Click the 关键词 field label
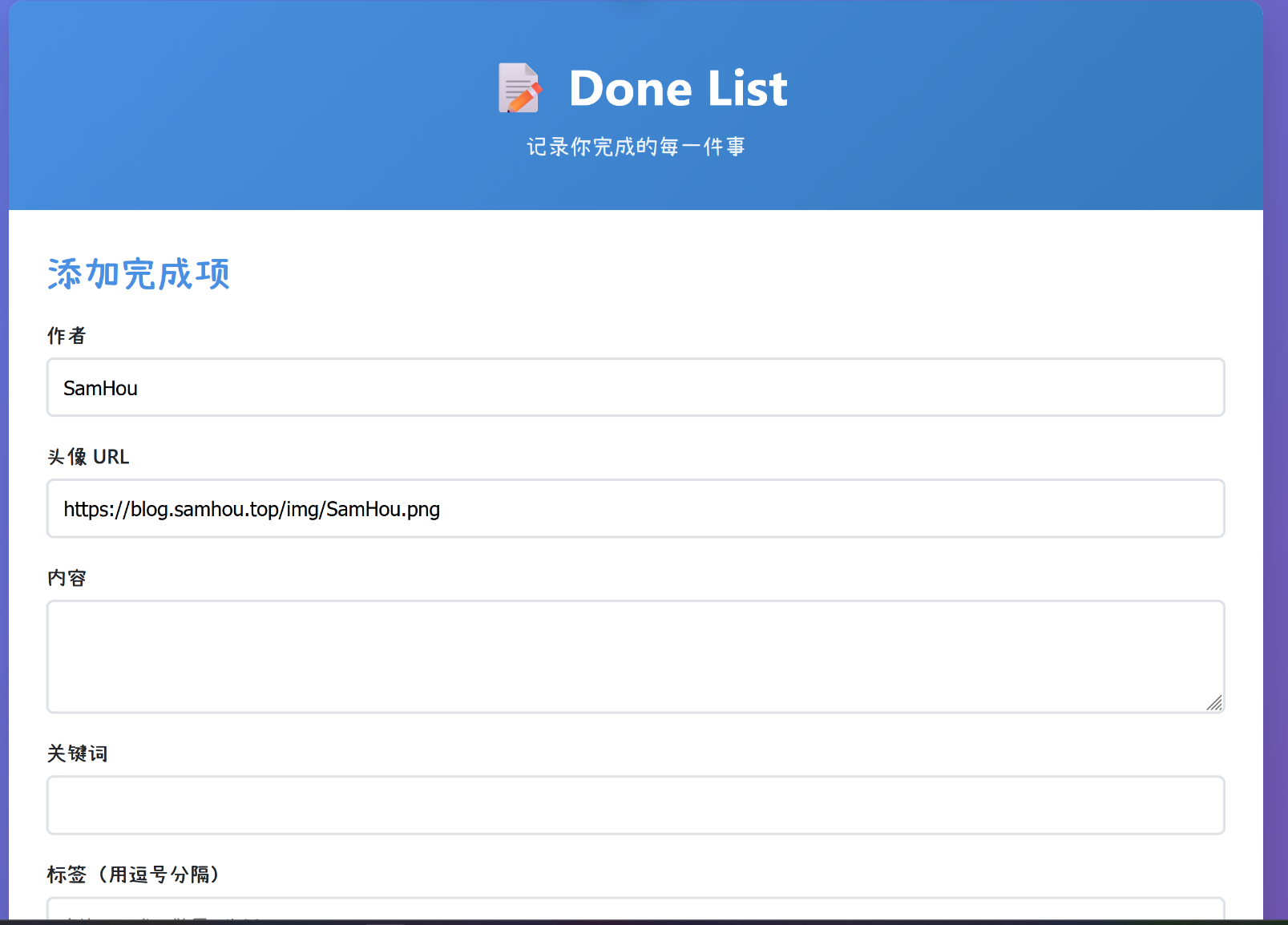Screen dimensions: 1288x925 [x=78, y=753]
